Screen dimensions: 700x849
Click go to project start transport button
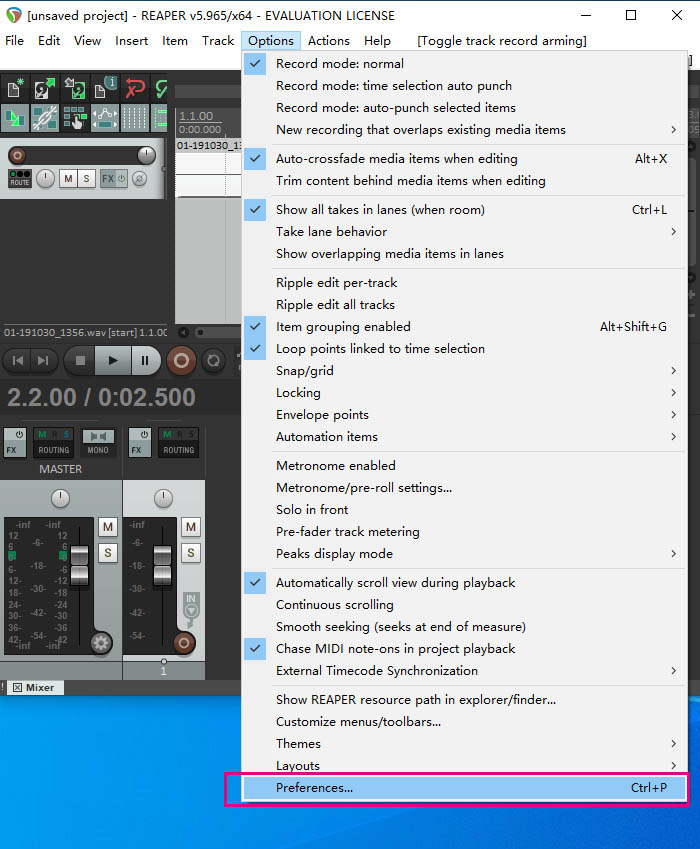(18, 361)
